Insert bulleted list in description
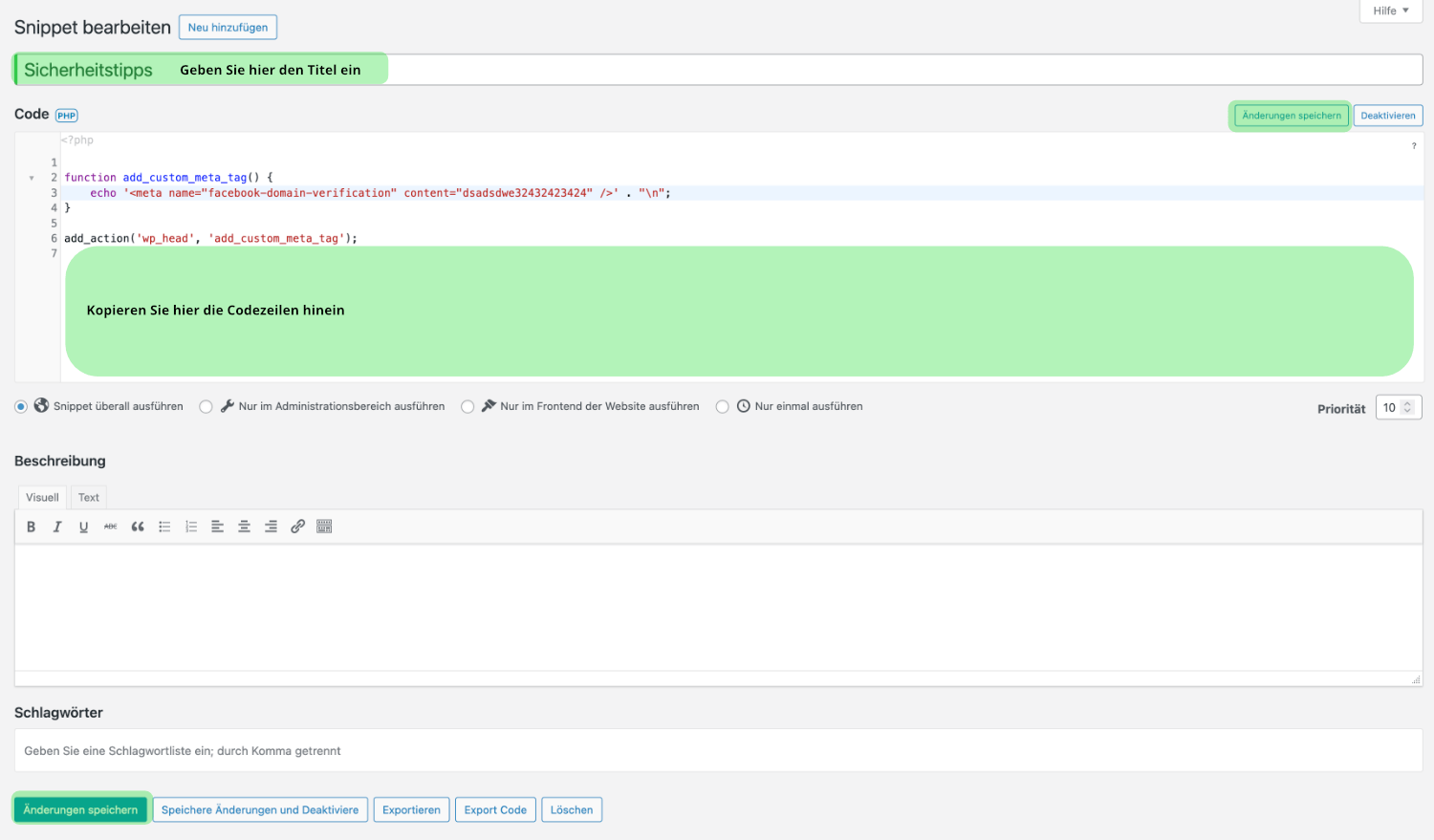Screen dimensions: 1434x840 pyautogui.click(x=164, y=527)
